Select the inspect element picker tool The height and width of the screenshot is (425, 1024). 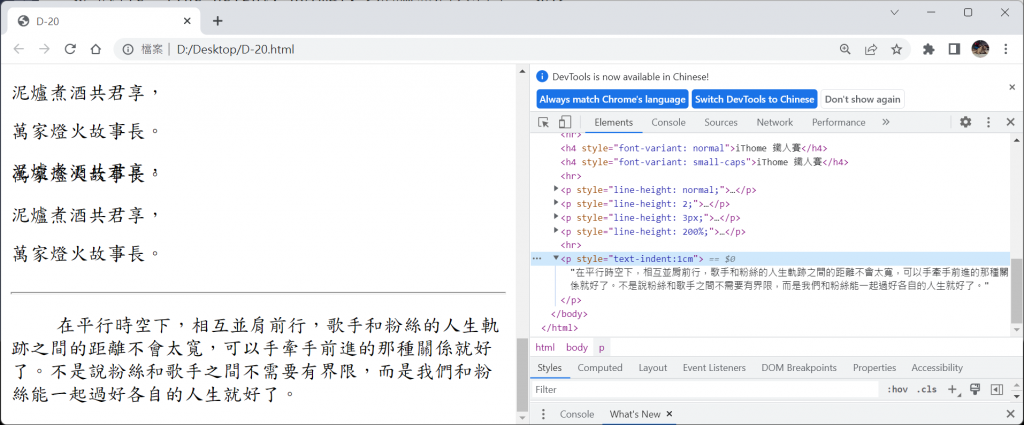(x=543, y=122)
